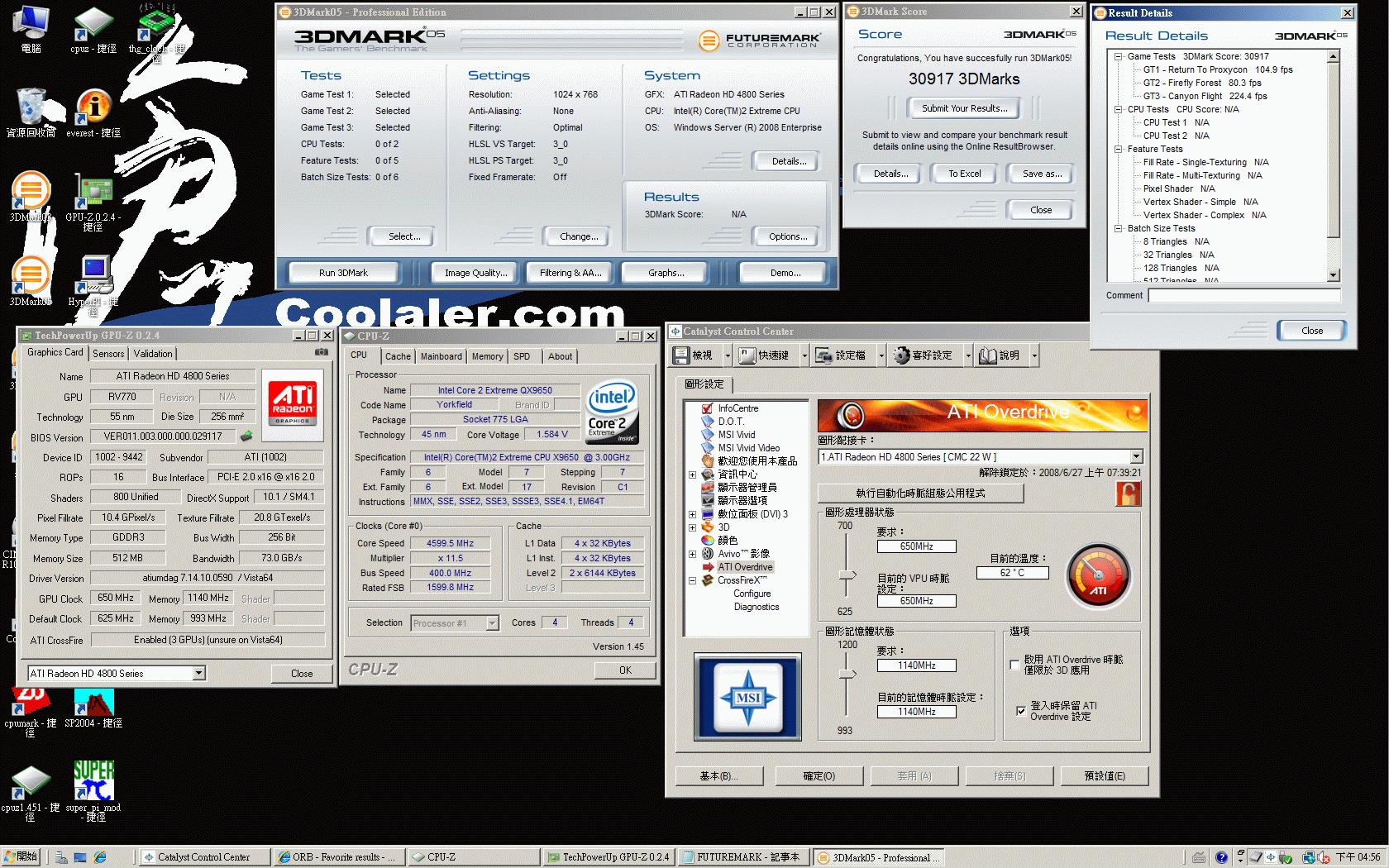Viewport: 1389px width, 868px height.
Task: Click Submit Your Results button
Action: coord(964,108)
